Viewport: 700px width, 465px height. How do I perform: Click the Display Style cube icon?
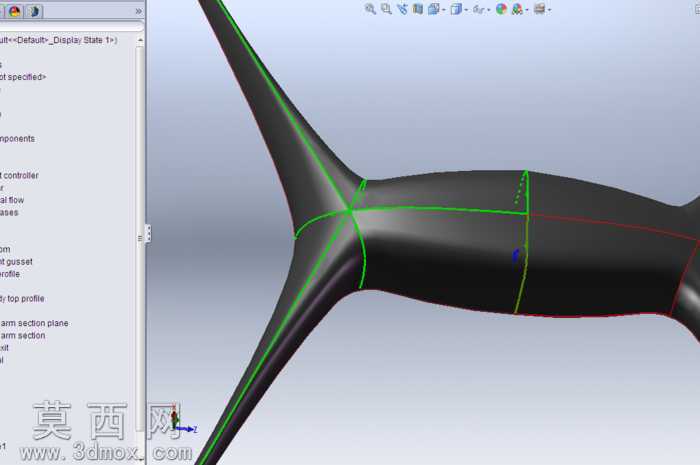click(455, 9)
